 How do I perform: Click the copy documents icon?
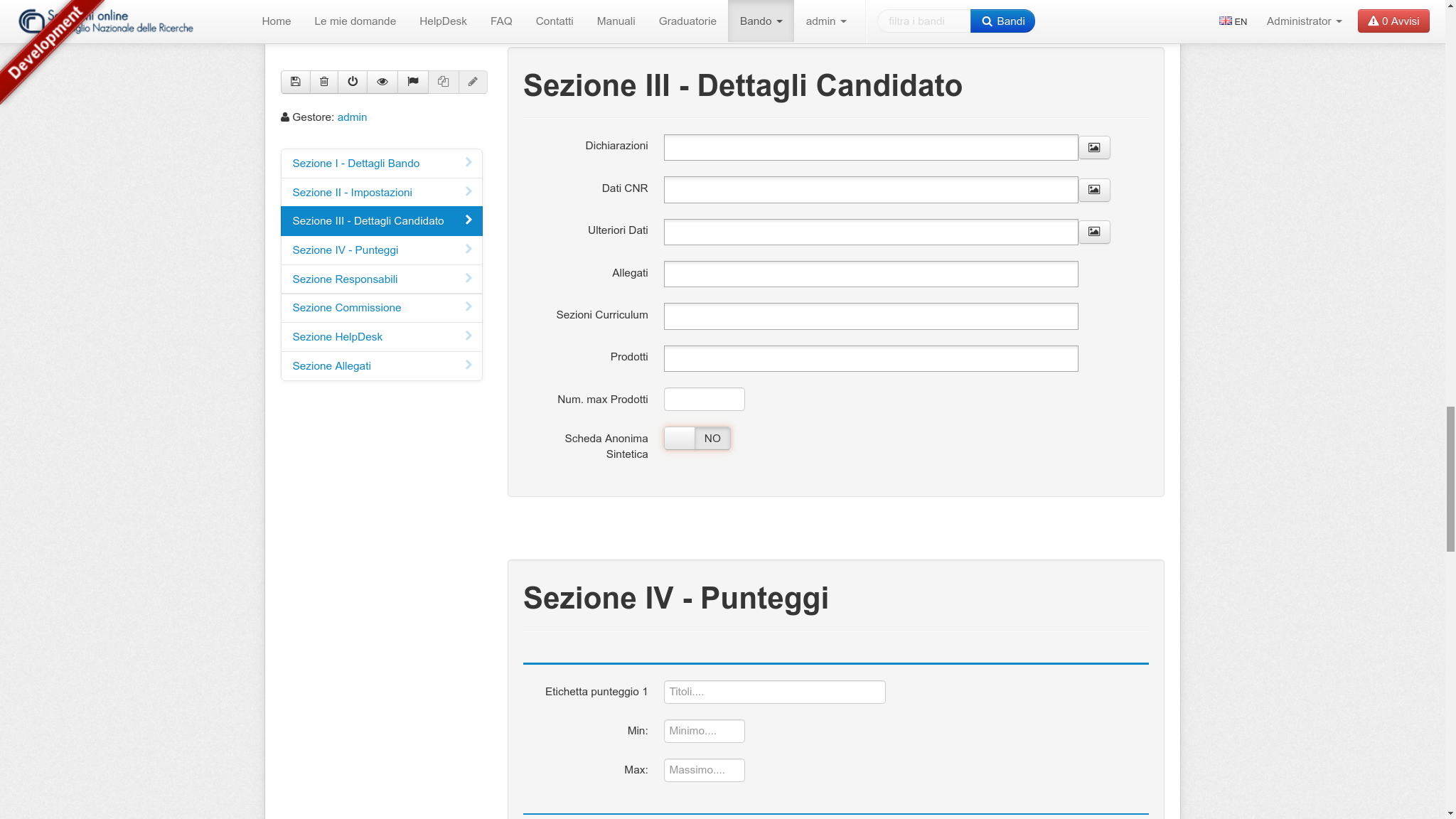(x=443, y=82)
